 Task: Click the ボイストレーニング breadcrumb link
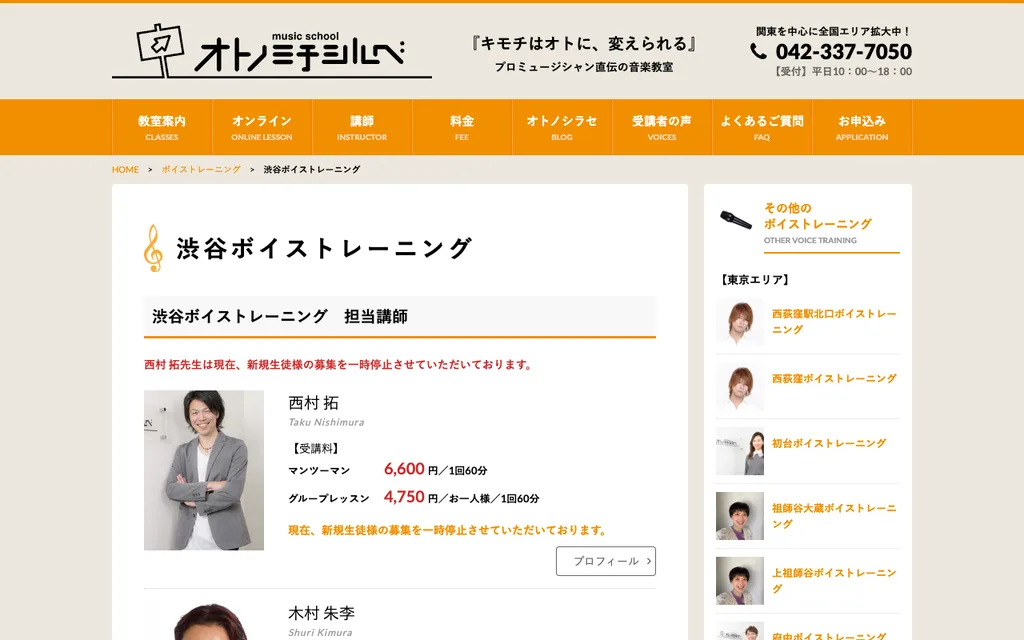click(x=201, y=169)
